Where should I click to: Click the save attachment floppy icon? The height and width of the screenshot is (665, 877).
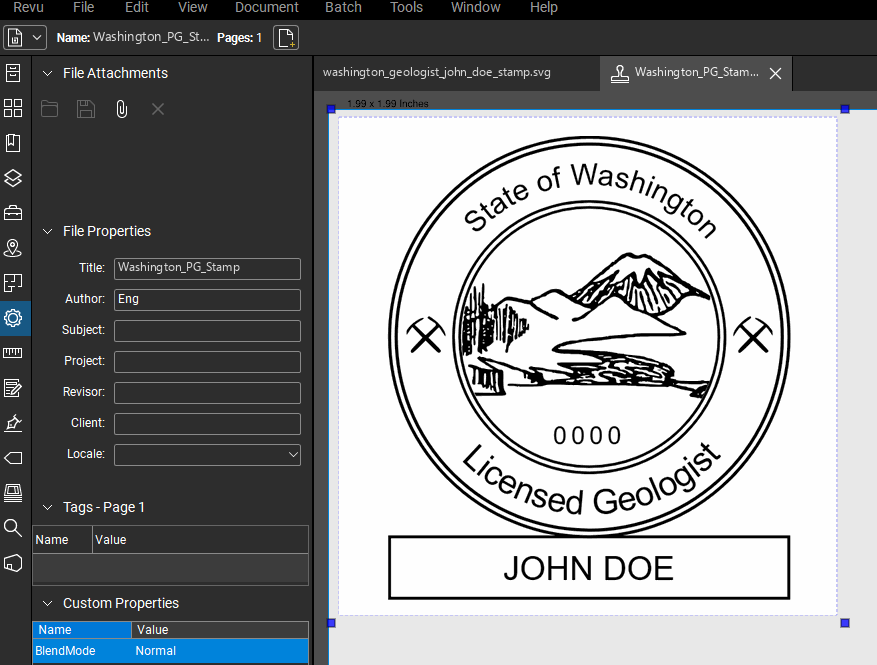pos(86,109)
